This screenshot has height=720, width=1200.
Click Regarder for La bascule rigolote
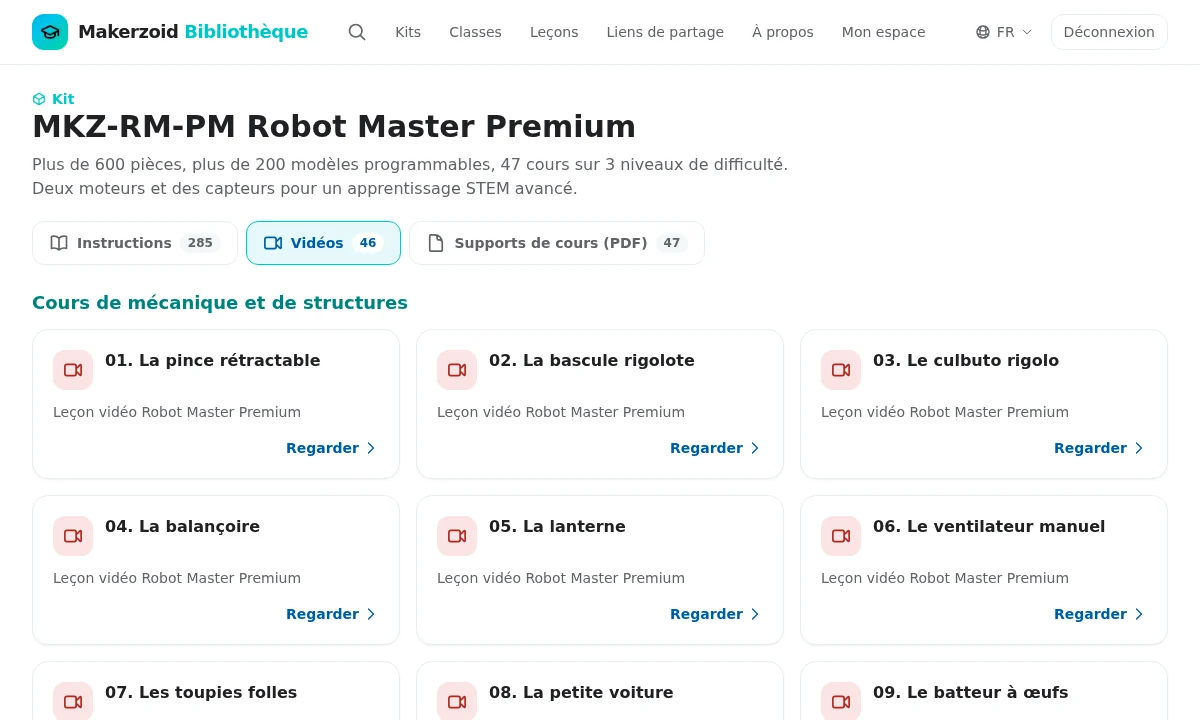click(x=716, y=448)
